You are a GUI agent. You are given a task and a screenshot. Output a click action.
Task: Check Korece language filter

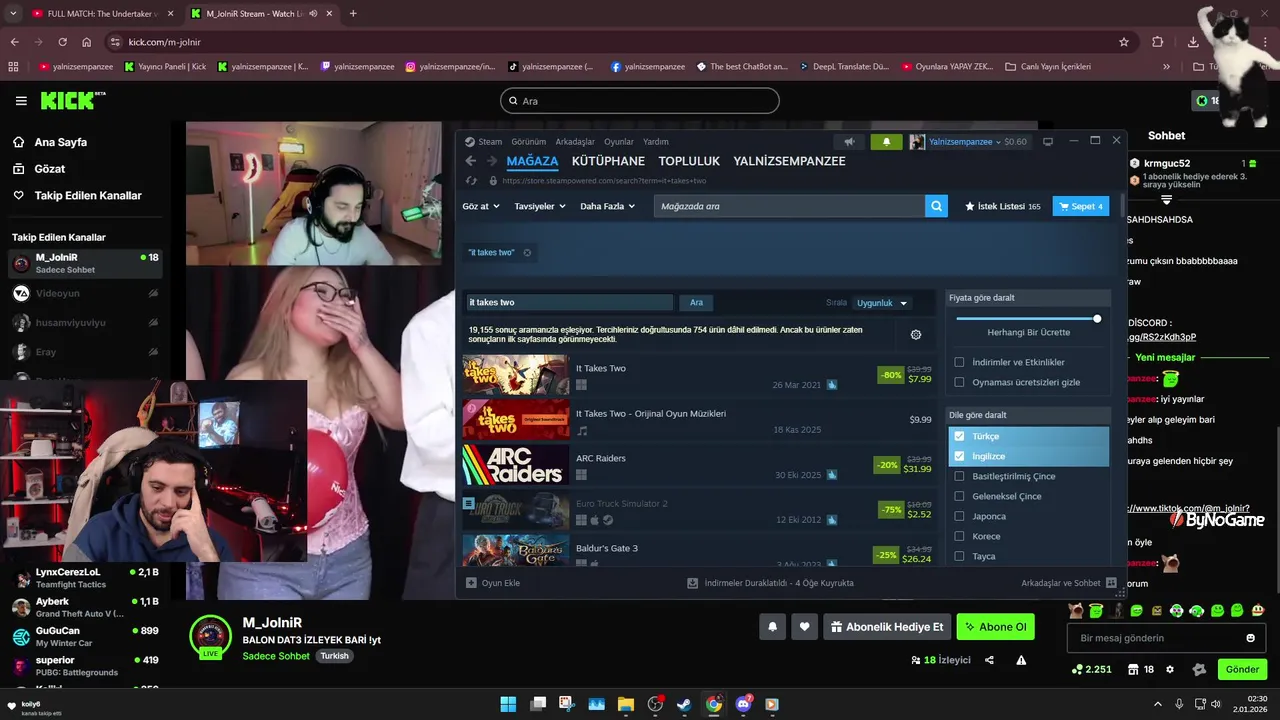[x=959, y=536]
